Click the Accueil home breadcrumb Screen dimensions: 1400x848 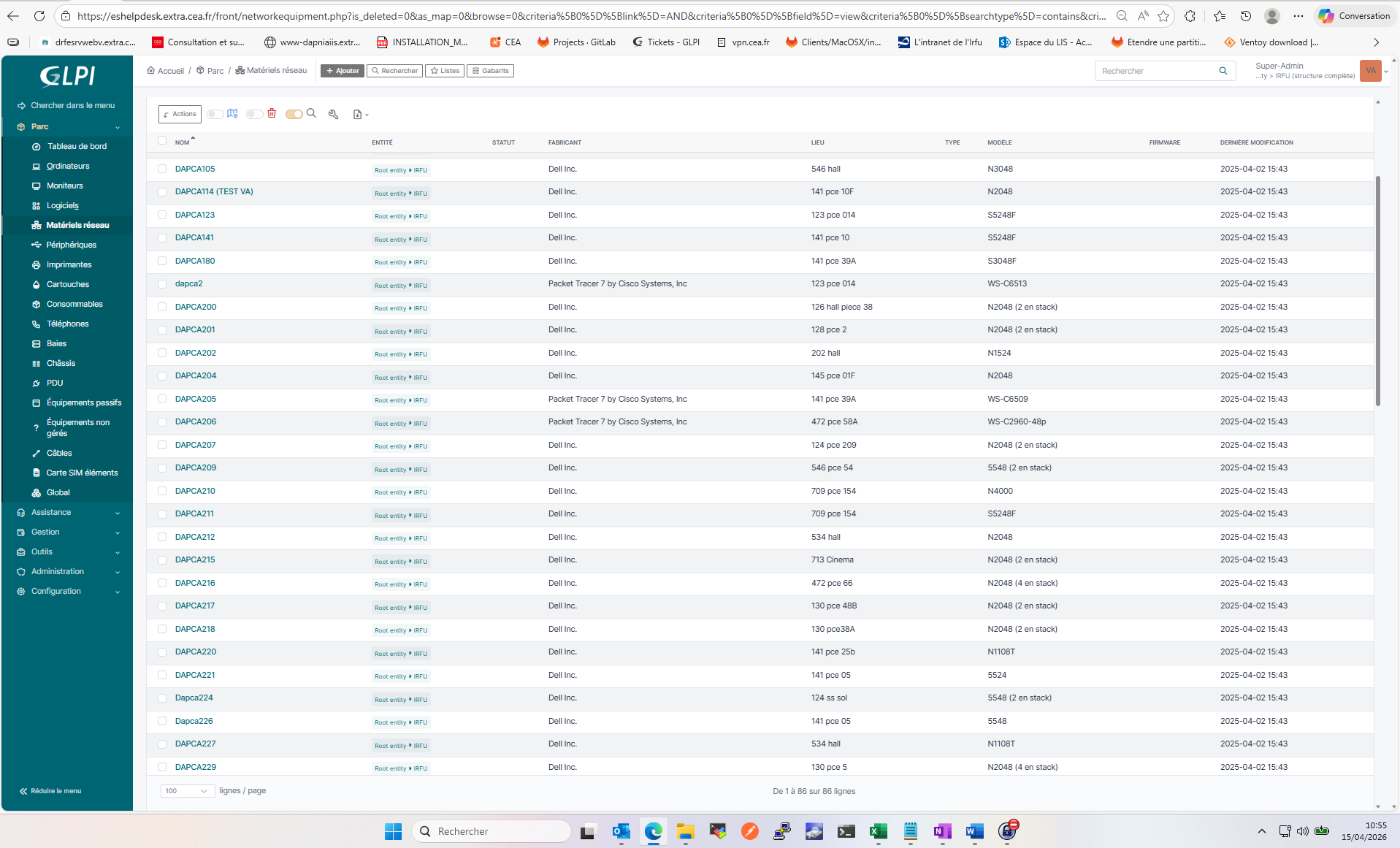pos(166,71)
